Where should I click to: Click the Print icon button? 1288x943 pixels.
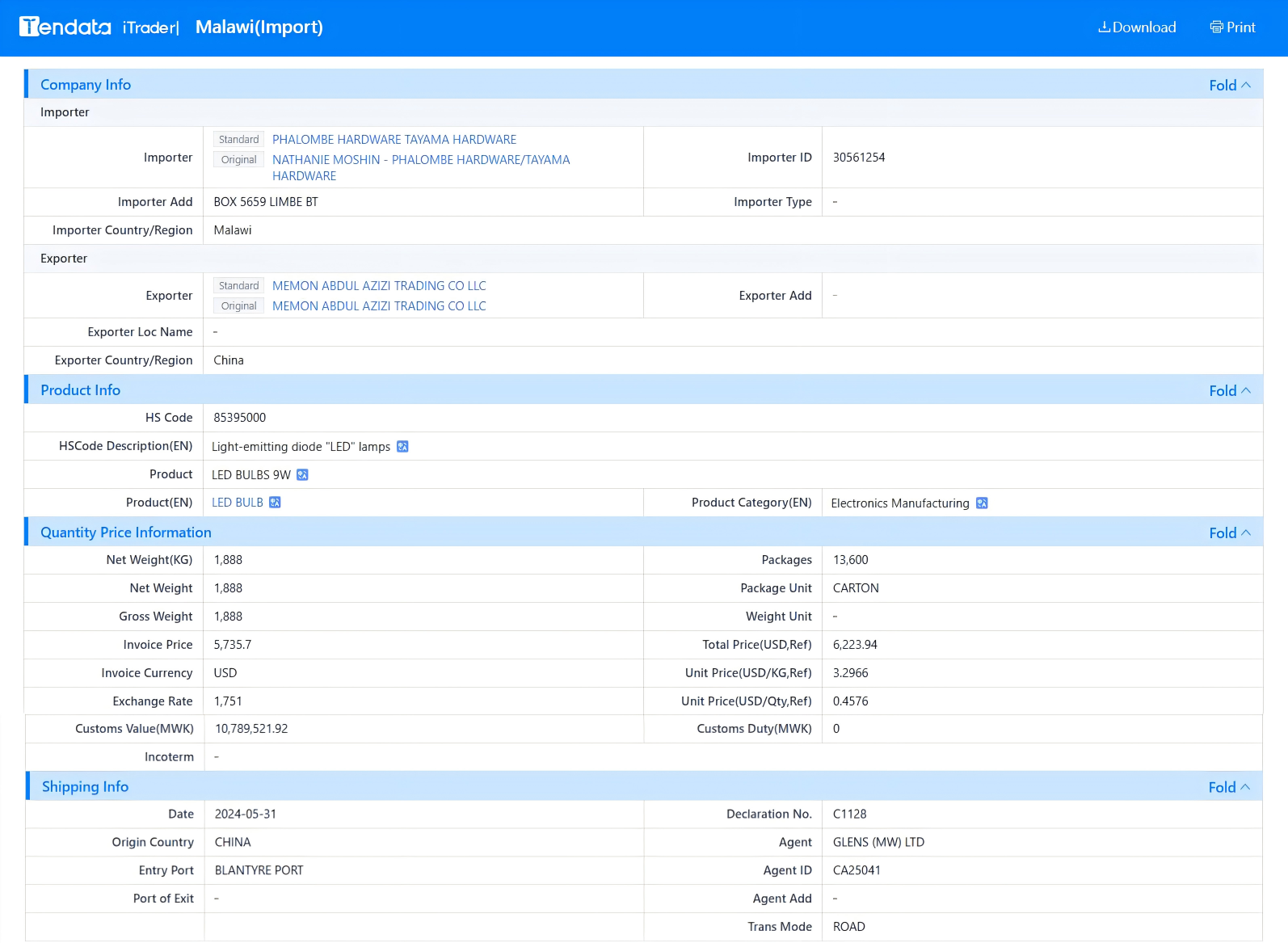tap(1232, 27)
